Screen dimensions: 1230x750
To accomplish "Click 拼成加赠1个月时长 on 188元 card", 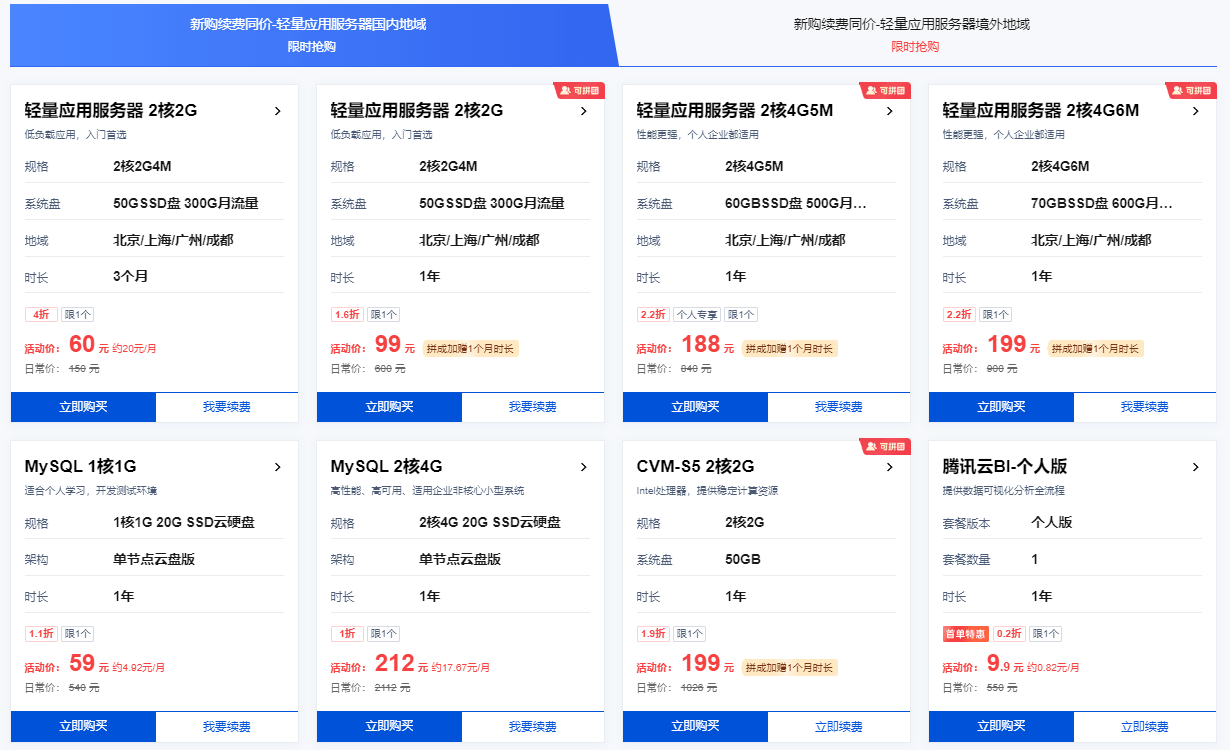I will click(x=790, y=349).
